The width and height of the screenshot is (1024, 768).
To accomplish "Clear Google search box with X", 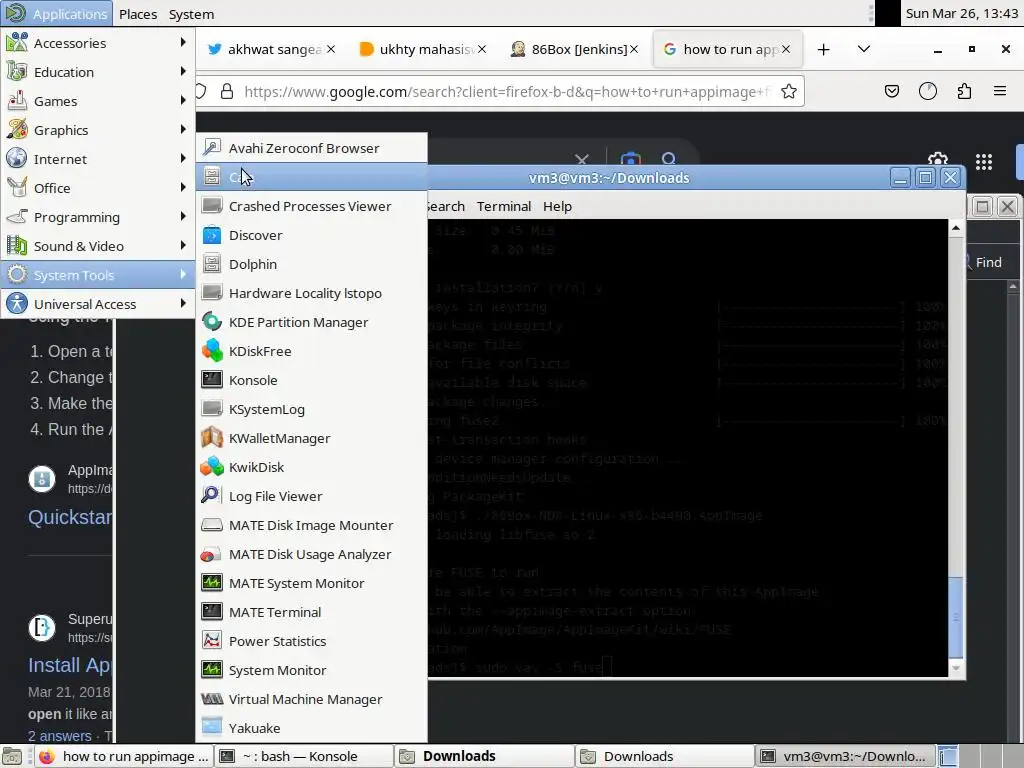I will pyautogui.click(x=581, y=159).
